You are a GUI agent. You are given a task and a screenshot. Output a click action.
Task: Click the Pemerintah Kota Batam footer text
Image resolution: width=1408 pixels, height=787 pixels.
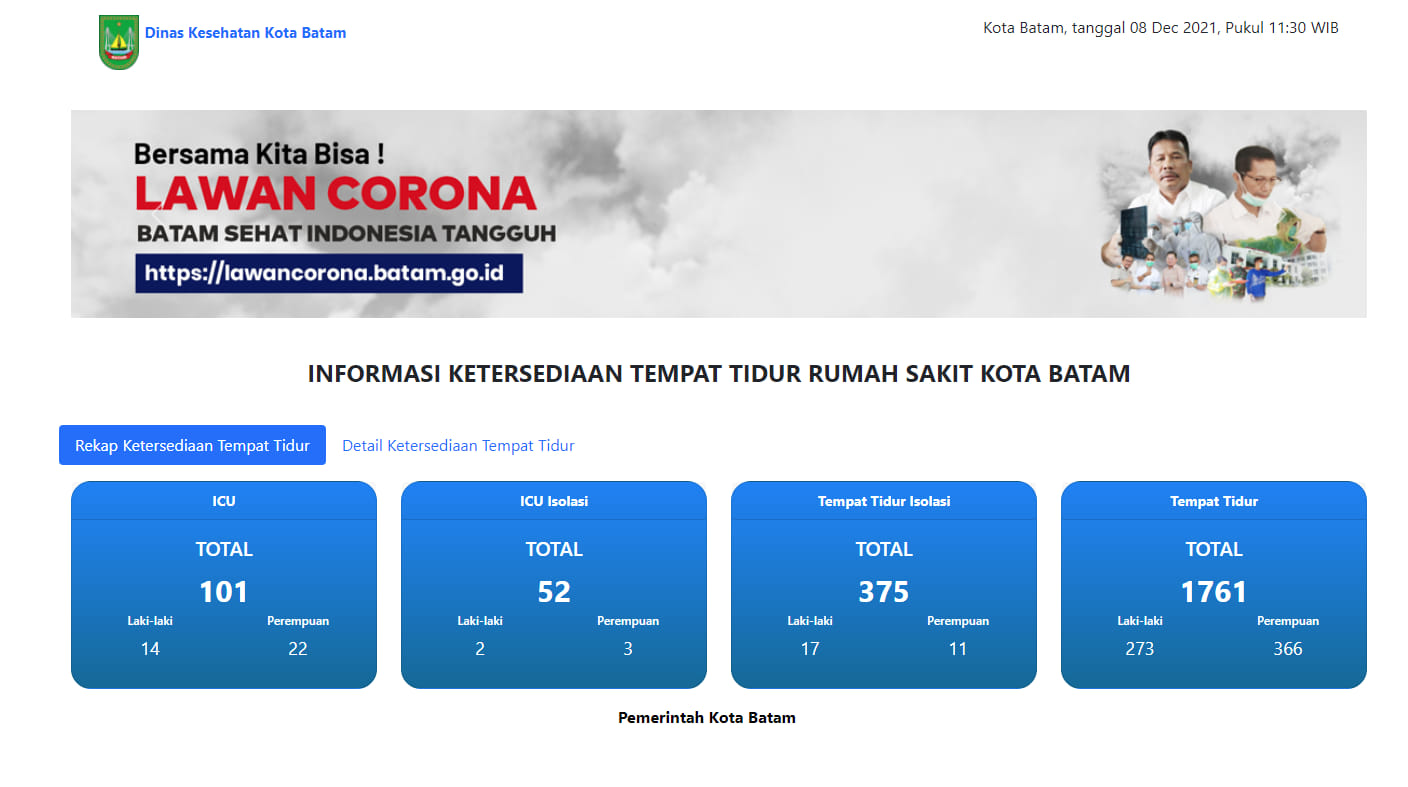[707, 718]
